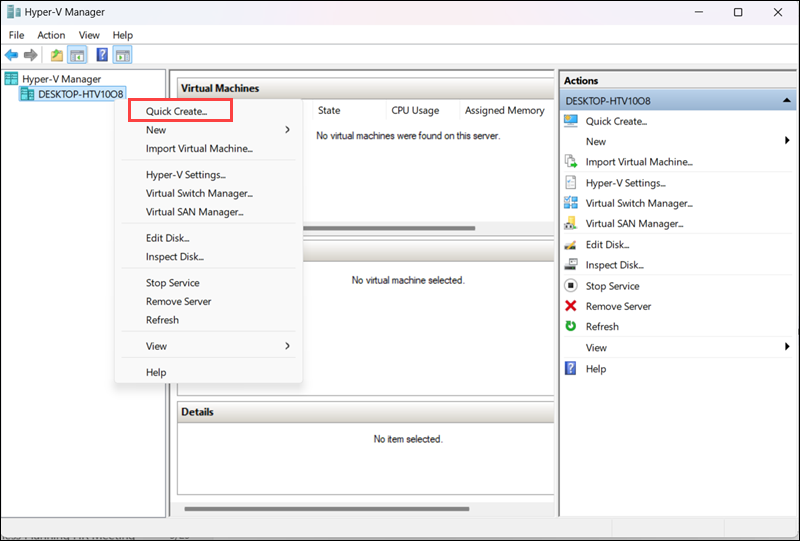Click Import Virtual Machine icon in Actions pane

click(571, 162)
